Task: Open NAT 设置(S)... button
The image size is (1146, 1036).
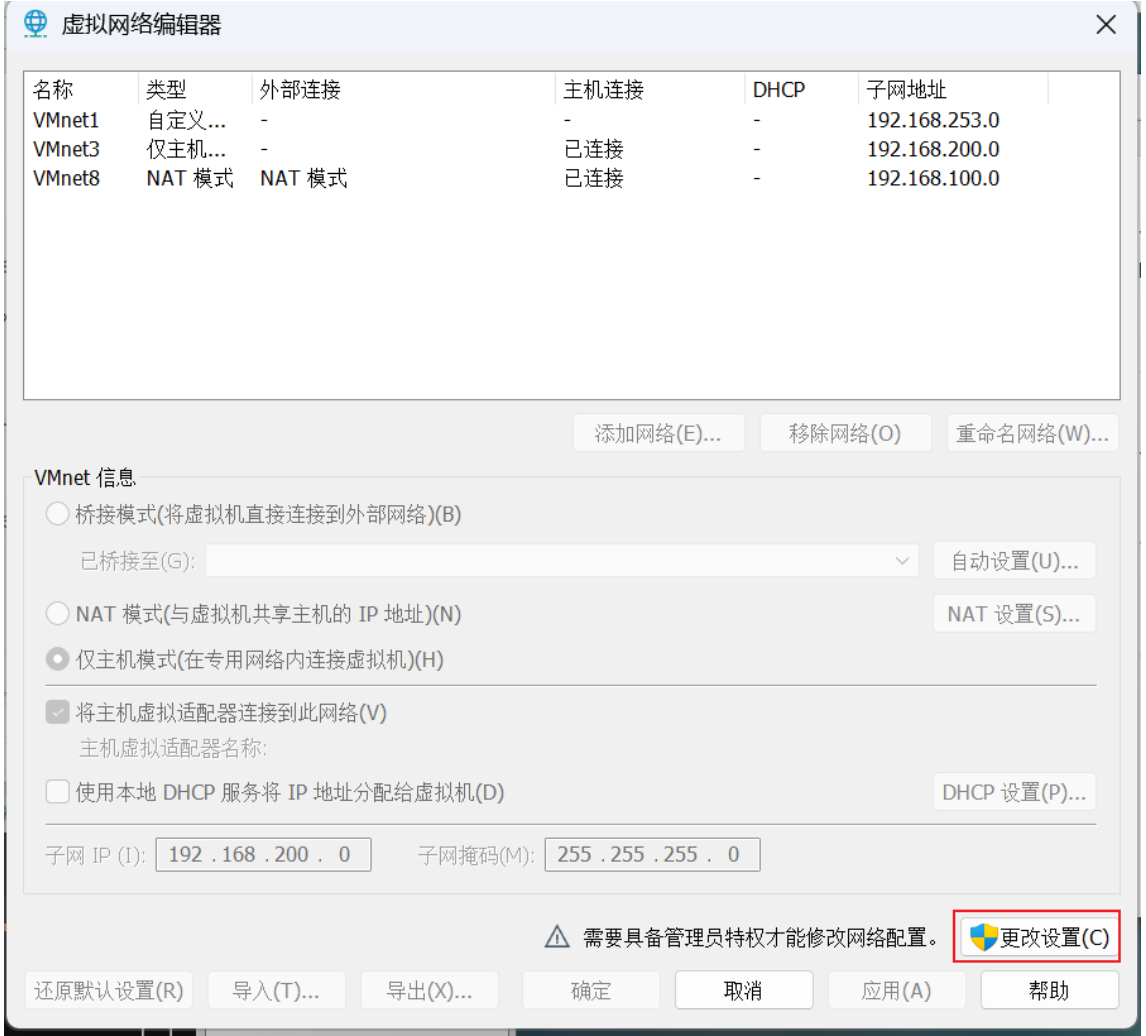Action: (1014, 614)
